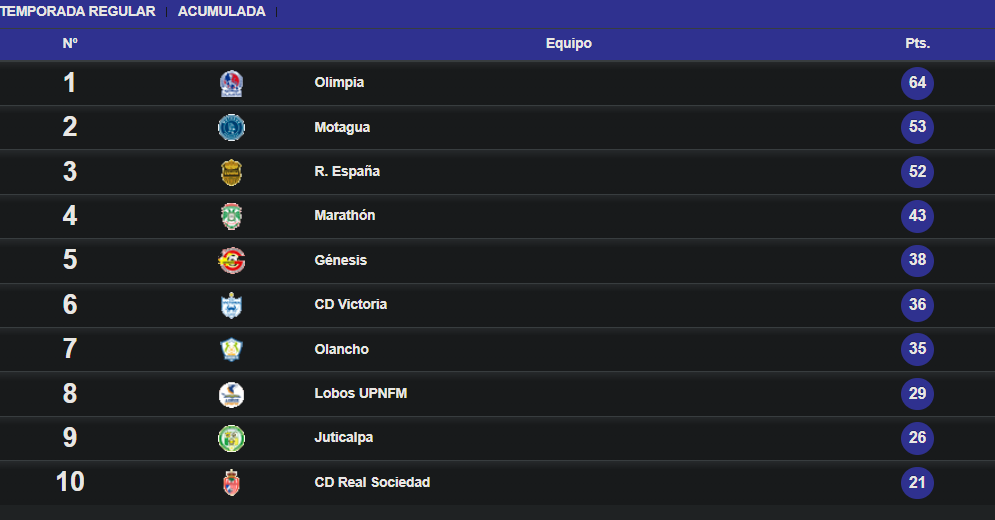Switch to the Acumulada tab
Screen dimensions: 995x520
pyautogui.click(x=221, y=11)
